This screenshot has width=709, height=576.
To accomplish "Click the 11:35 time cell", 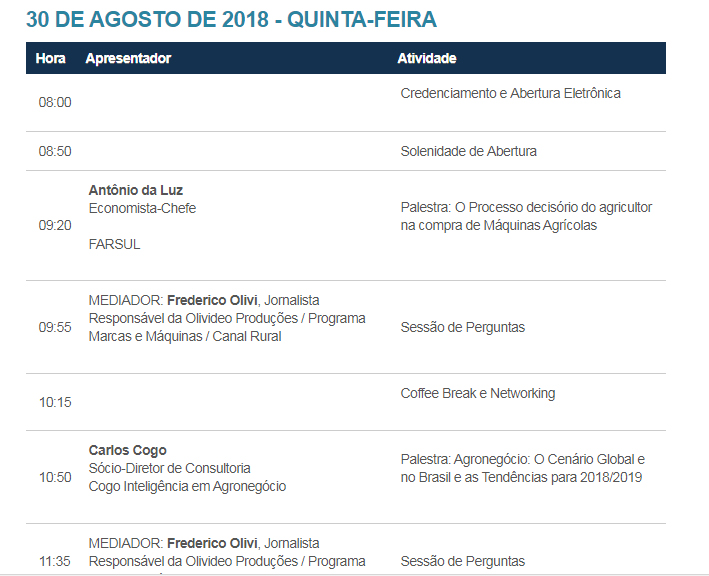I will point(55,561).
